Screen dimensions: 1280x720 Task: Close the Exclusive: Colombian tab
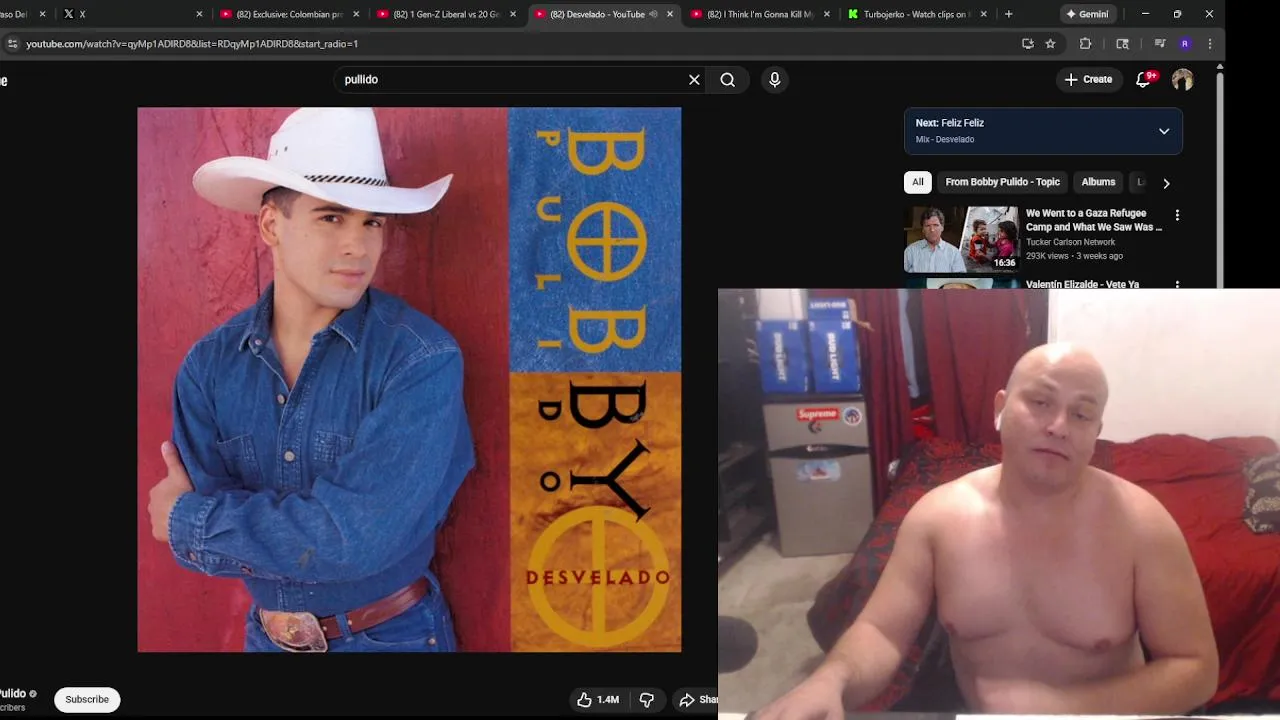coord(356,14)
